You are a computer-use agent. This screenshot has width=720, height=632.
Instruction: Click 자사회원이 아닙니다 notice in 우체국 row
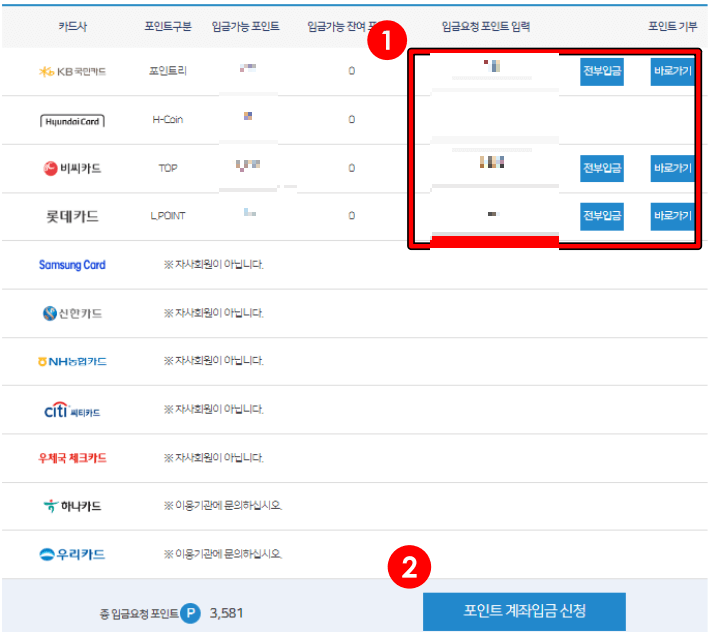[214, 458]
